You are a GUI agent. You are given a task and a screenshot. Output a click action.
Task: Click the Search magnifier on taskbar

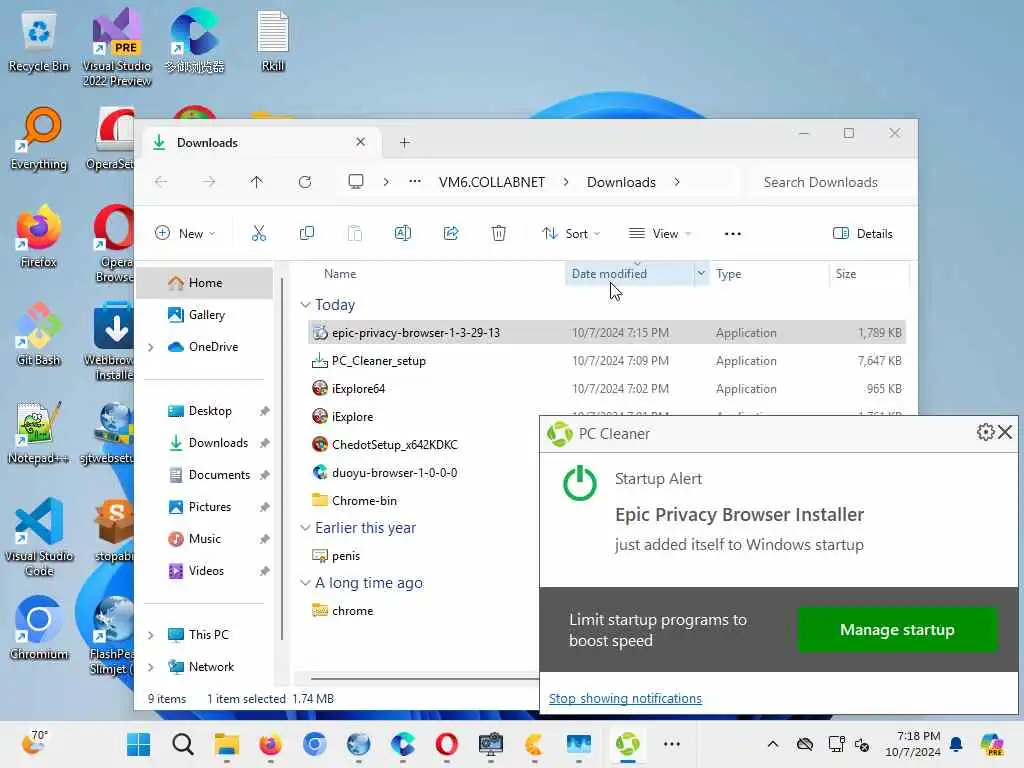click(x=183, y=744)
